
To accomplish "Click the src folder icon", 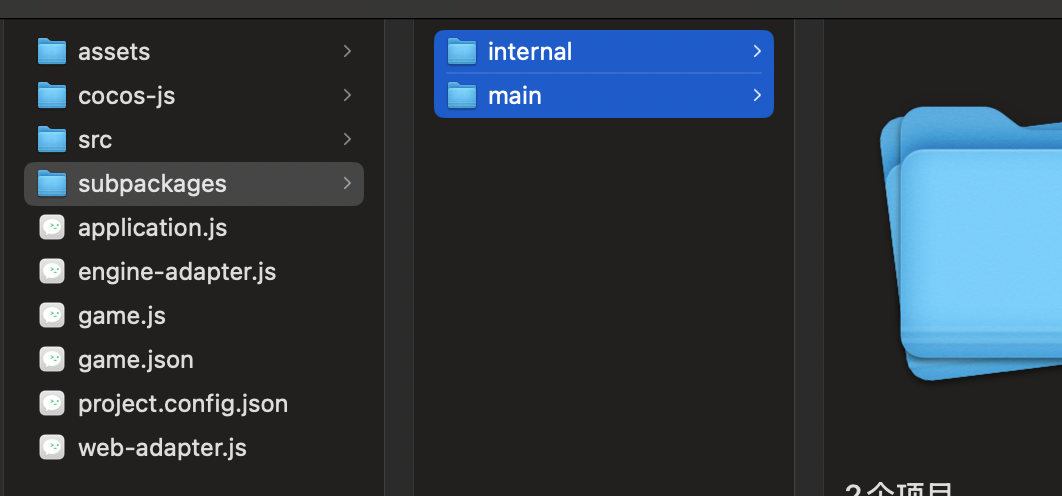I will coord(51,139).
